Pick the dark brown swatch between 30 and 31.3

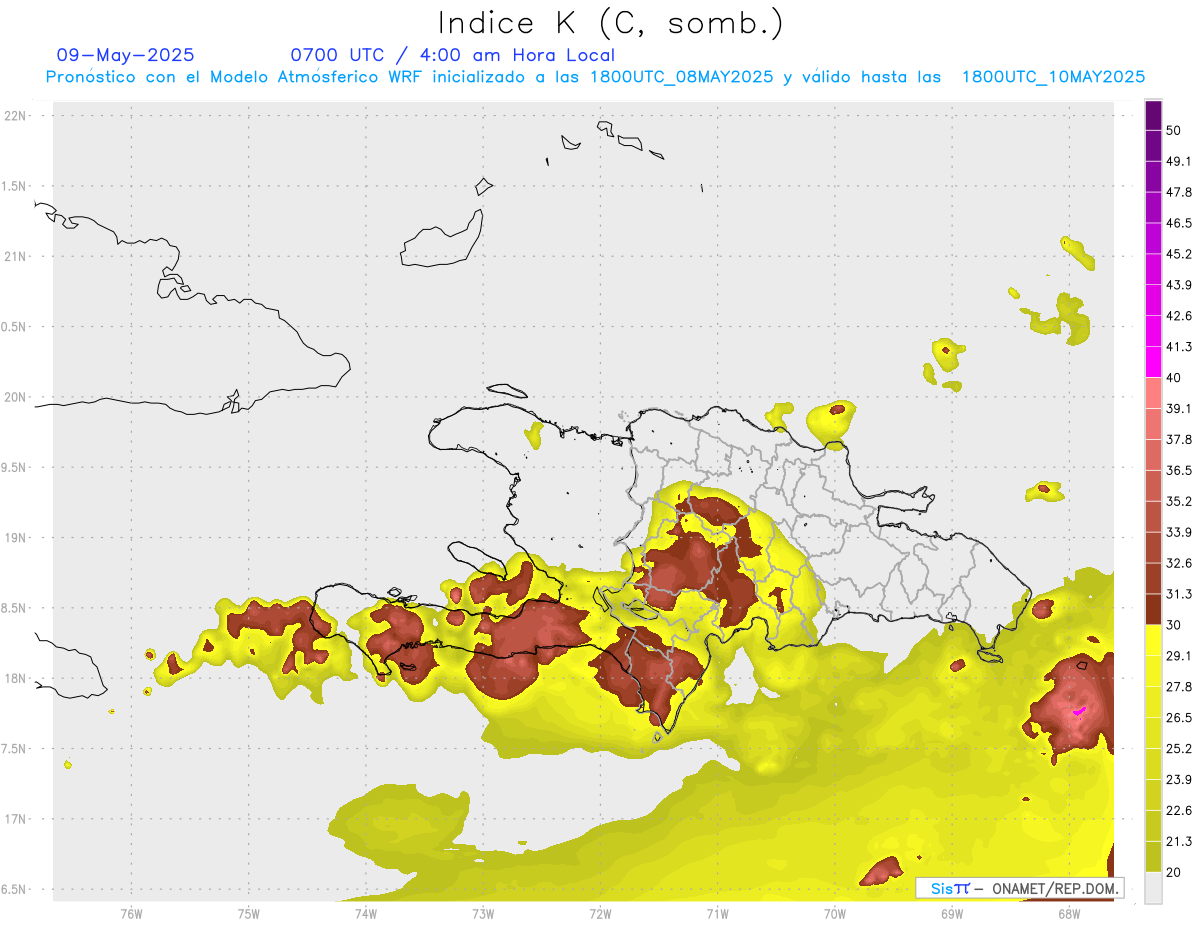[x=1154, y=610]
